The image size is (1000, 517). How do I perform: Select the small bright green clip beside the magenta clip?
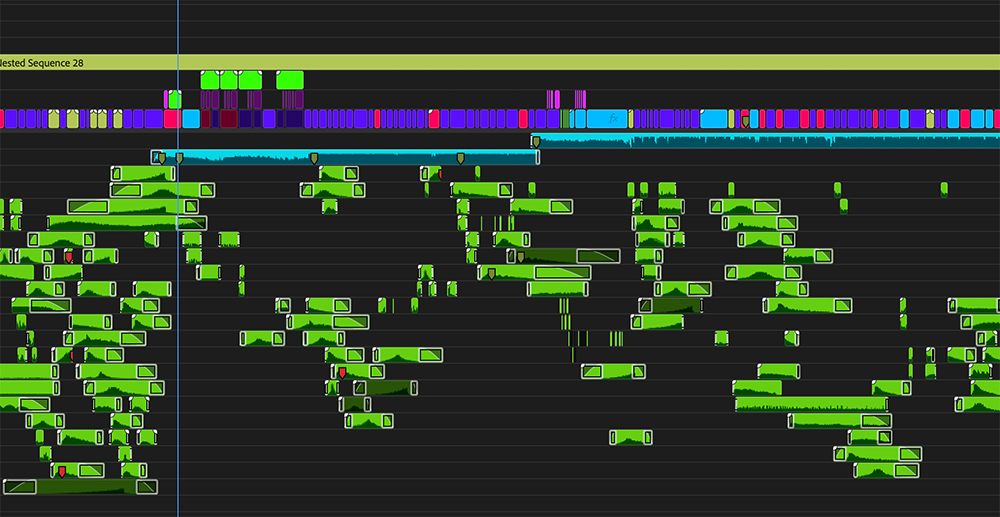coord(175,99)
